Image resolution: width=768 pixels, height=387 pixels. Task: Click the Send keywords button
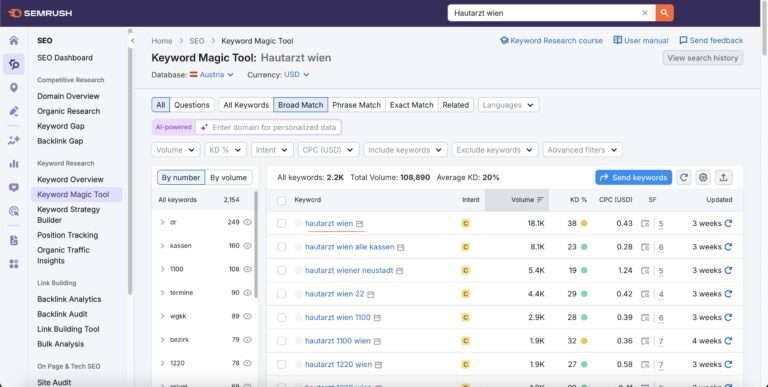(x=633, y=177)
